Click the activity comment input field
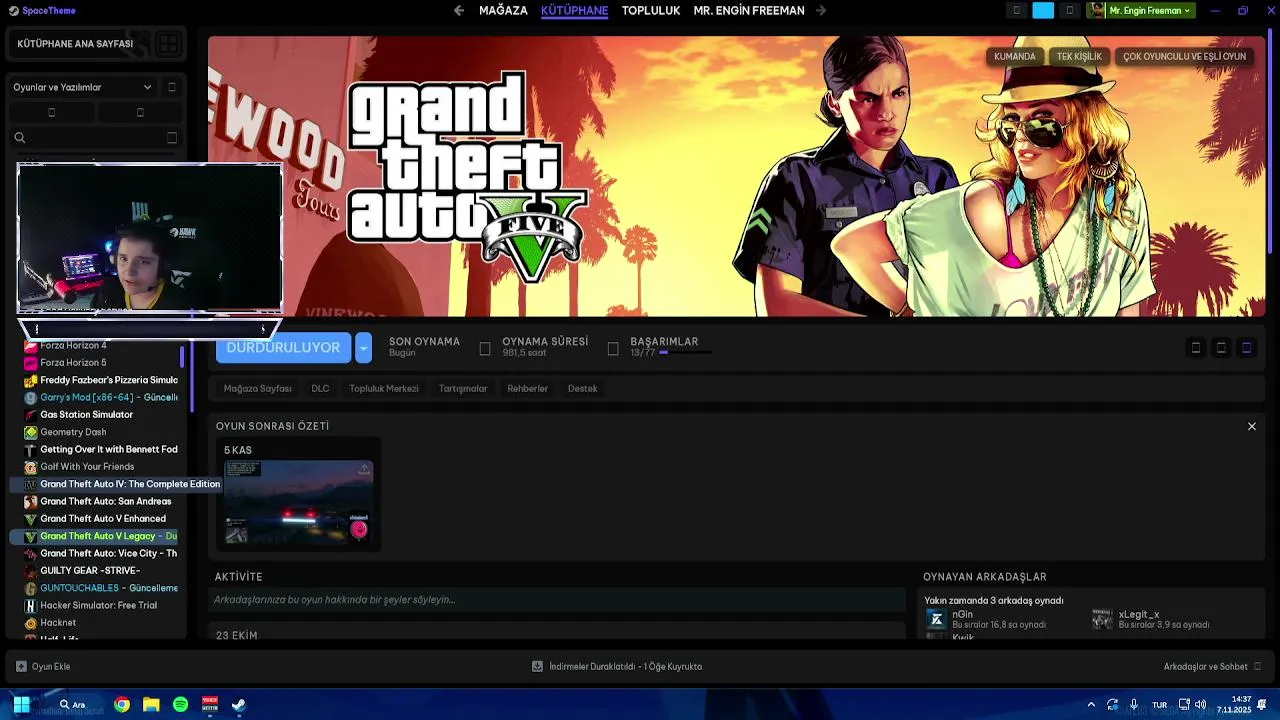Image resolution: width=1280 pixels, height=720 pixels. [558, 600]
